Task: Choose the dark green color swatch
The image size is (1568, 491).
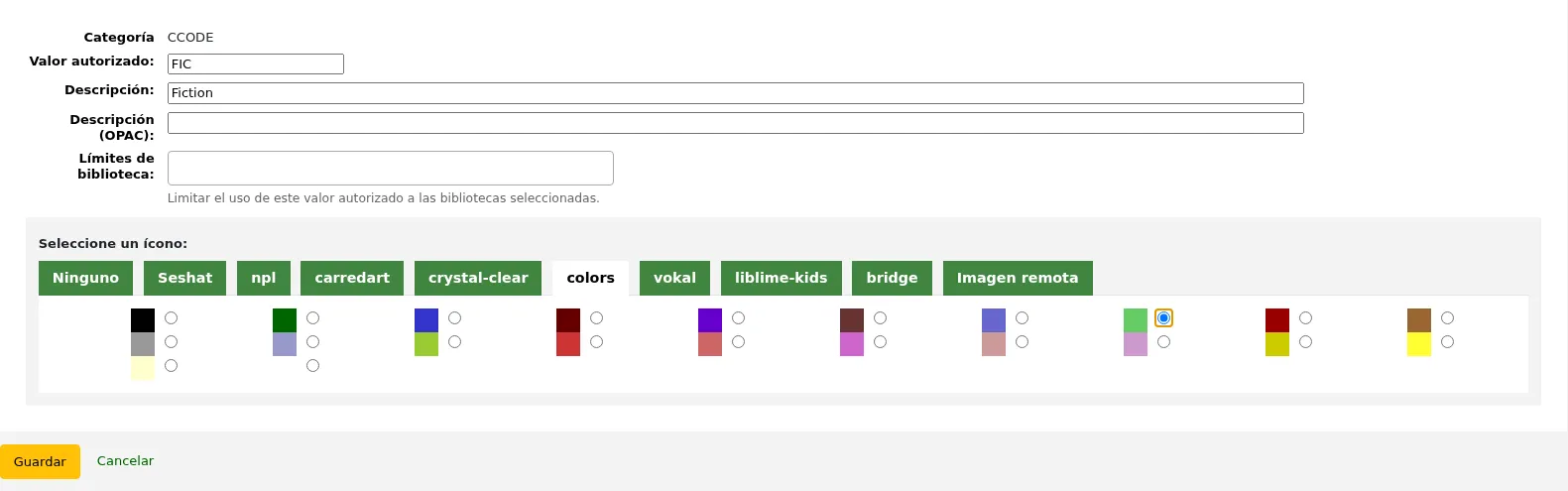Action: tap(285, 320)
